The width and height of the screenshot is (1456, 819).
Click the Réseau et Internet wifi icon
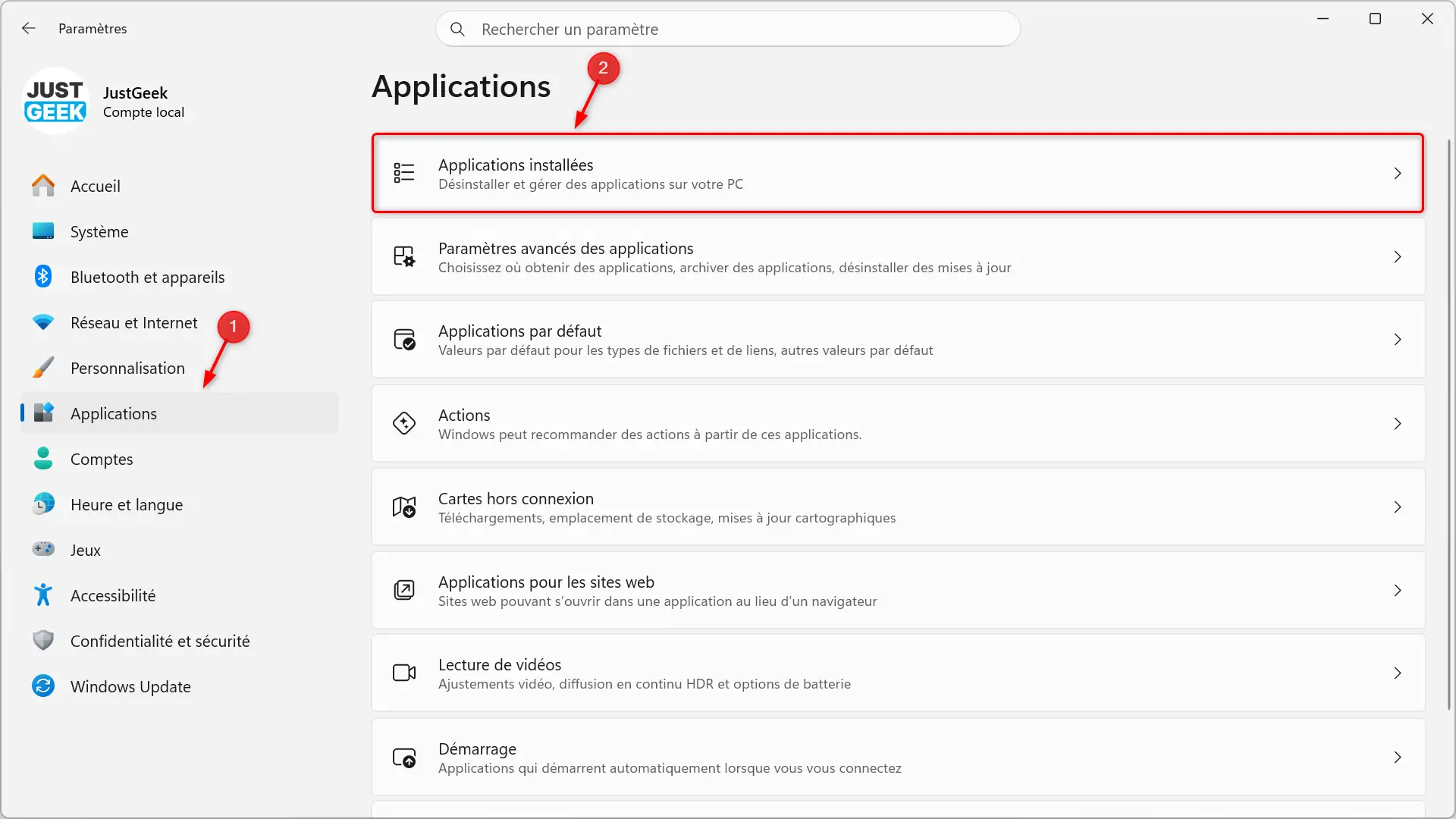[43, 322]
